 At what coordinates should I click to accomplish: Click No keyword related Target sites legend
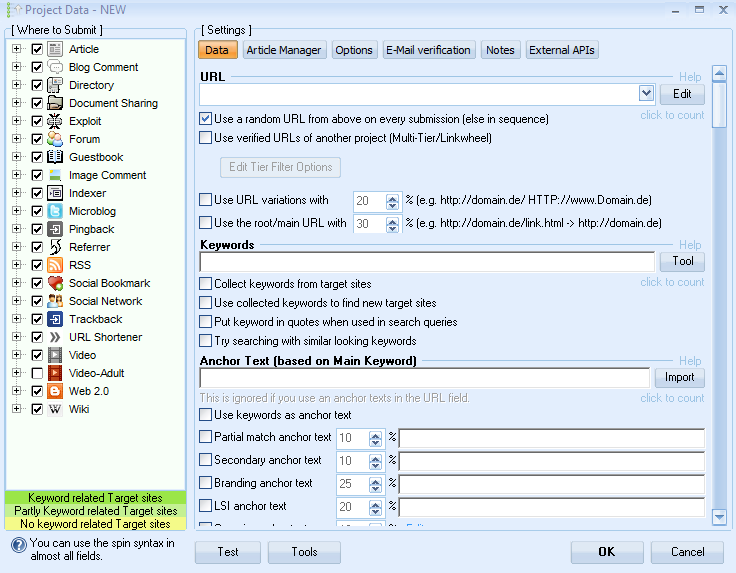[95, 523]
